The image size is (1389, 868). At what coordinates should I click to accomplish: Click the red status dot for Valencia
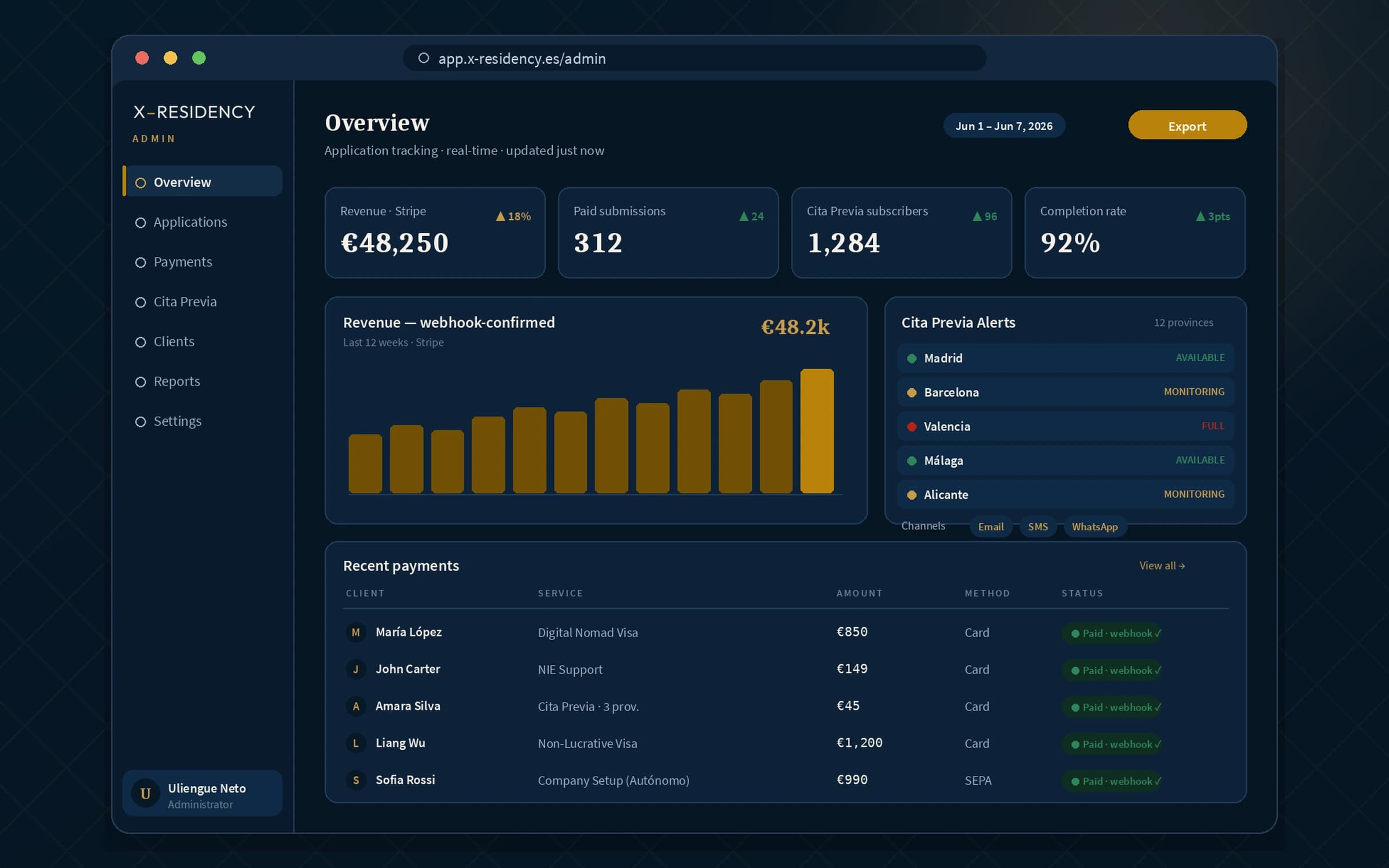(x=912, y=427)
